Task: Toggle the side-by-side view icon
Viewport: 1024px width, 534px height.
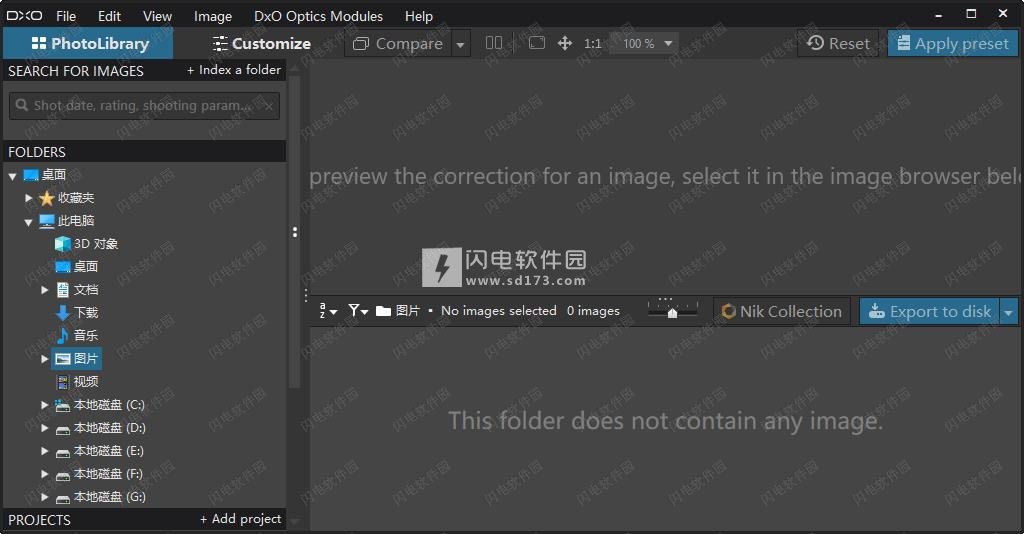Action: point(494,43)
